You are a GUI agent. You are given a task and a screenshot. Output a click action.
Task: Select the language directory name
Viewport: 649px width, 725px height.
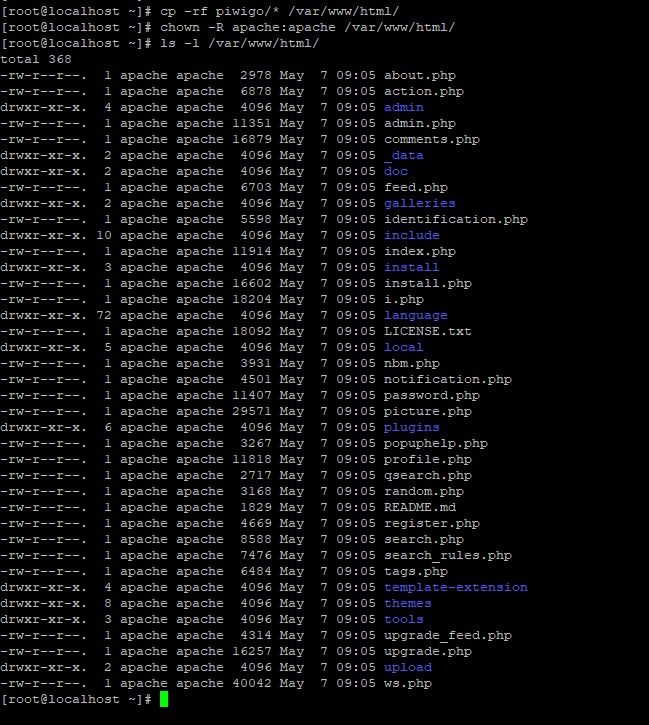tap(416, 315)
